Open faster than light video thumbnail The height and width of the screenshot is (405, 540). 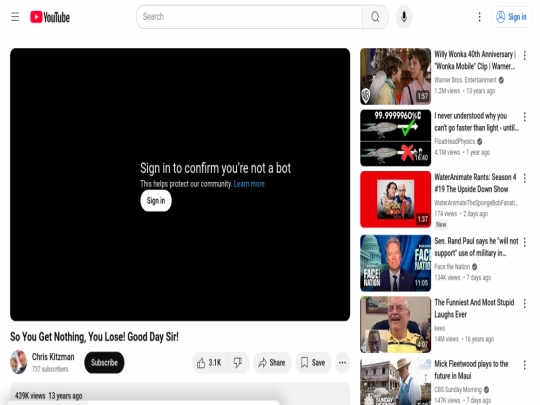[x=395, y=138]
